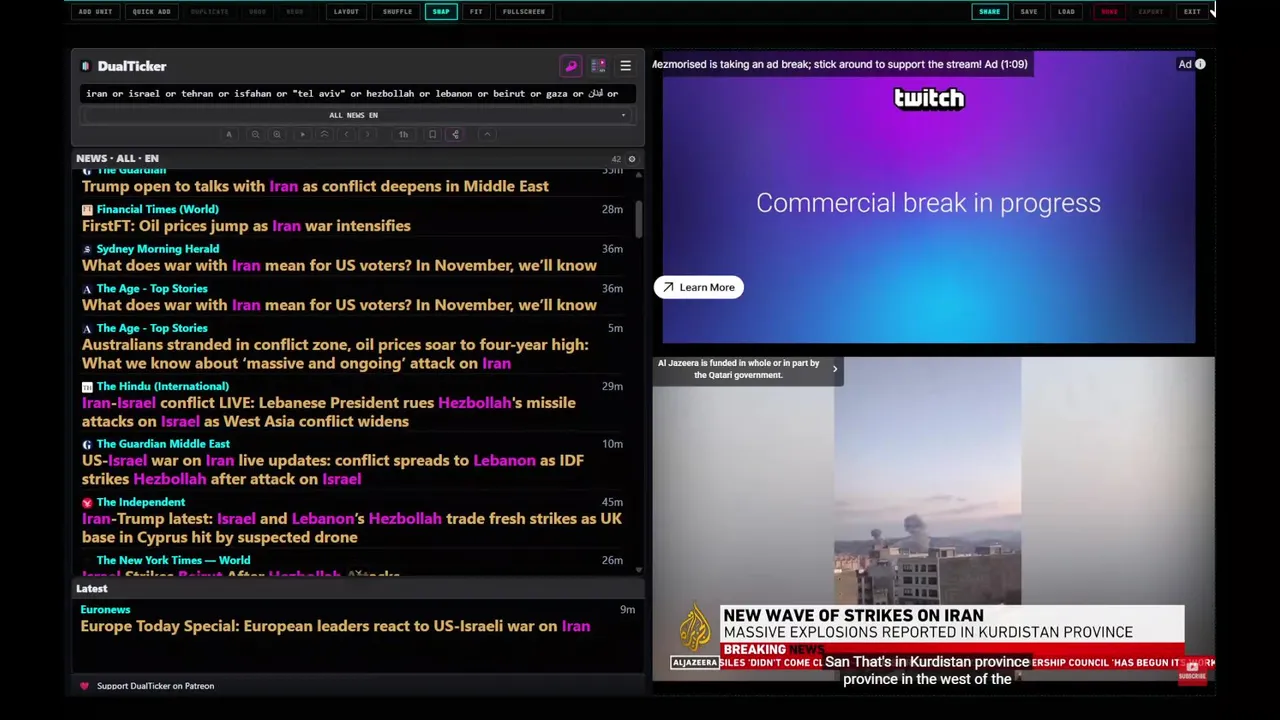Toggle the keyword highlight key icon

(x=571, y=66)
